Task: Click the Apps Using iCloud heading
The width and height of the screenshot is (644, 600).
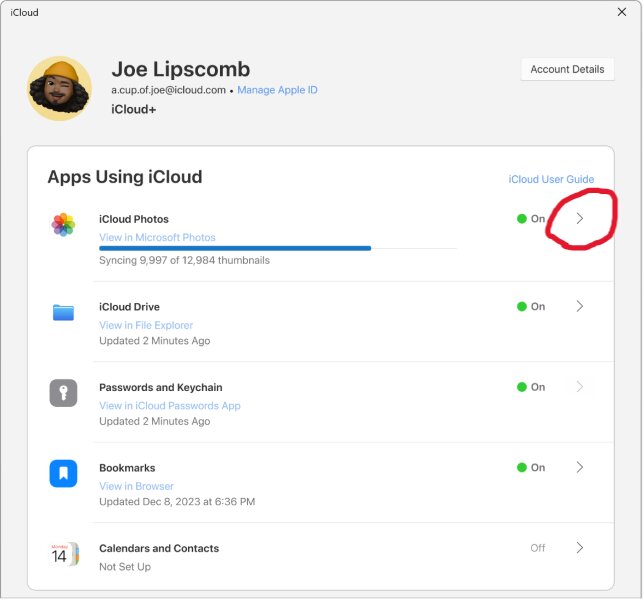Action: coord(125,177)
